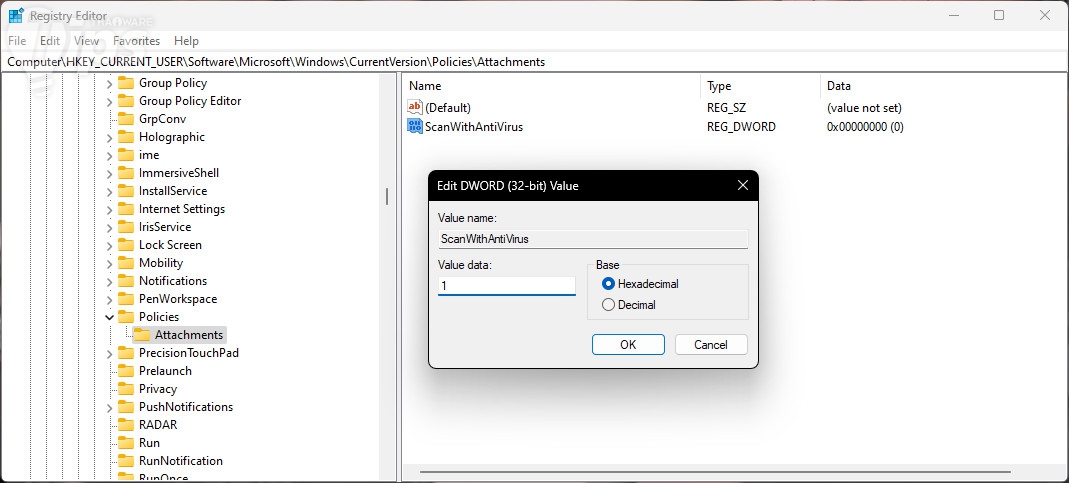
Task: Click the Internet Settings folder icon
Action: [x=126, y=209]
